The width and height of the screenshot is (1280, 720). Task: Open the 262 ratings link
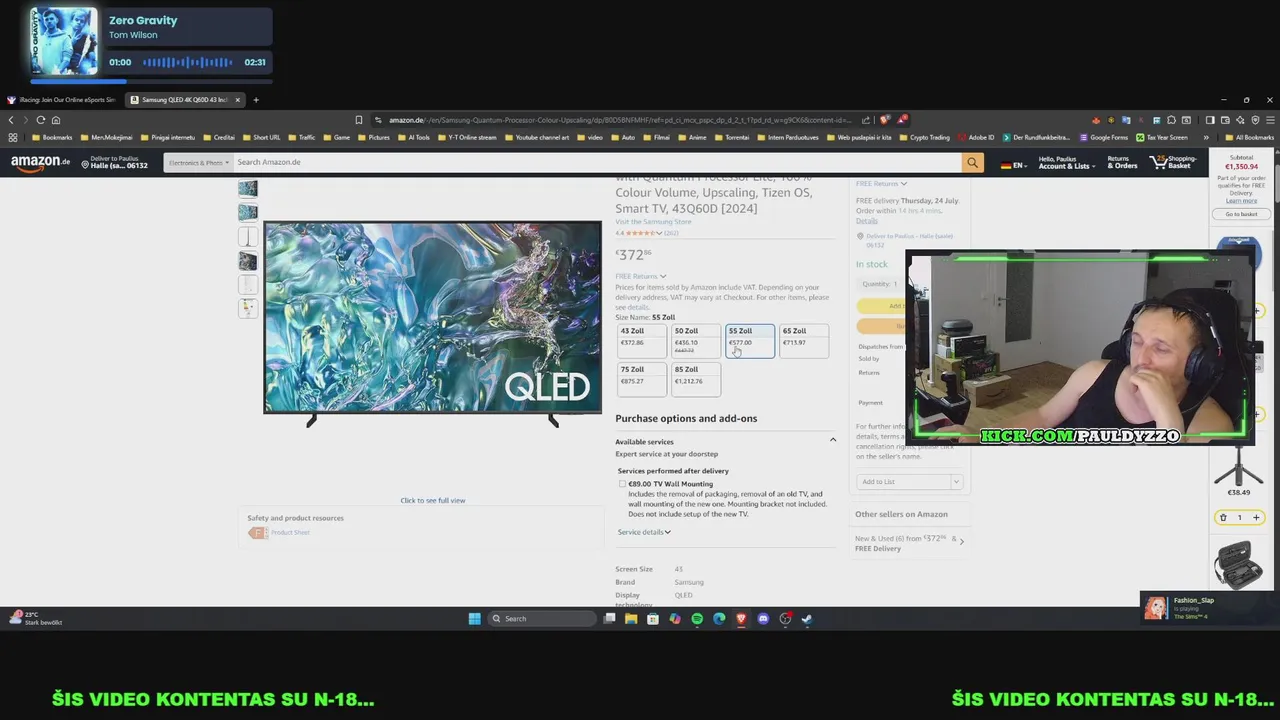[671, 233]
